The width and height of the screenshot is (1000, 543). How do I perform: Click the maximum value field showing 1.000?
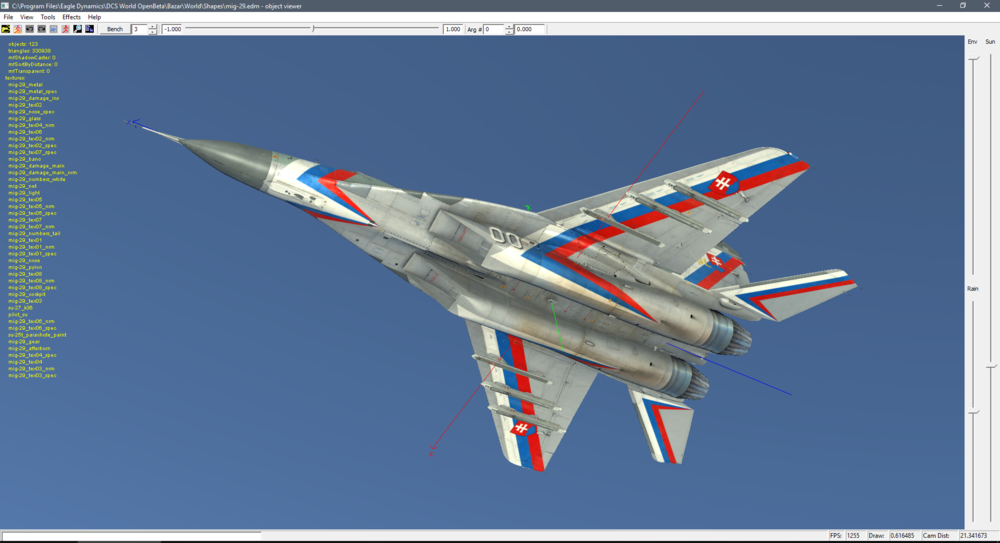(x=452, y=29)
